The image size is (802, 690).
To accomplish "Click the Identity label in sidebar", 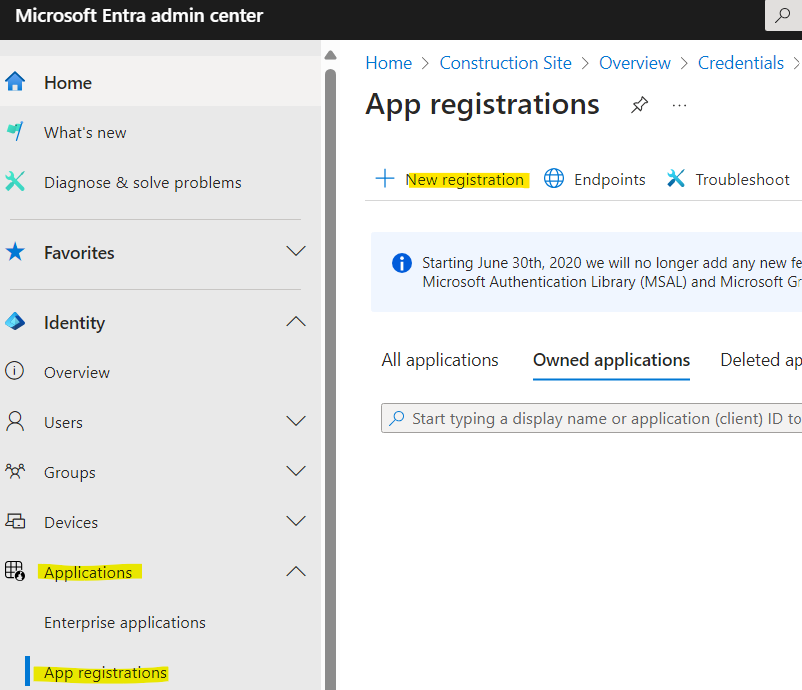I will (74, 323).
